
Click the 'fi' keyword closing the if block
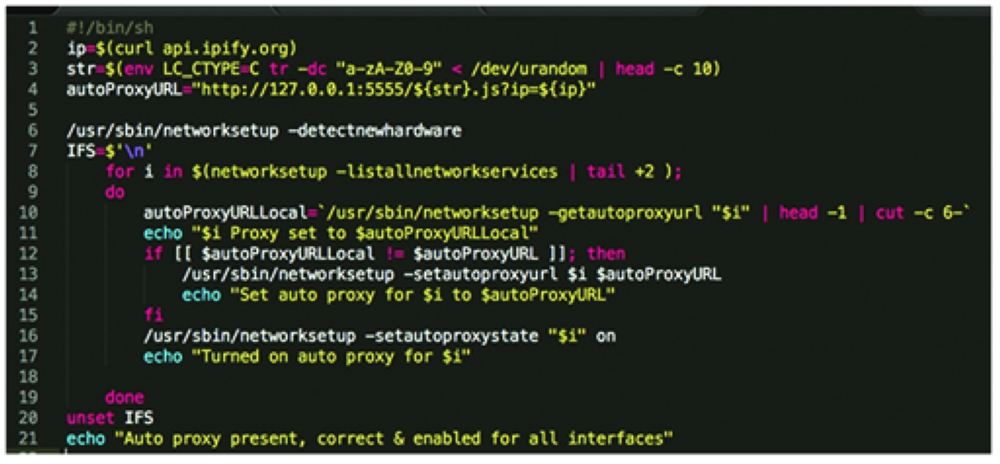(153, 316)
